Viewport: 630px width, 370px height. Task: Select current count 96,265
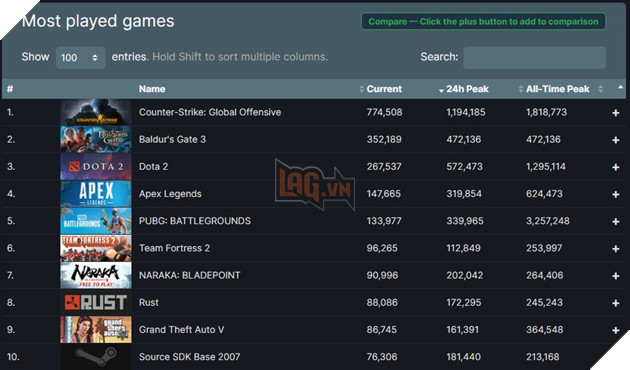click(x=382, y=248)
